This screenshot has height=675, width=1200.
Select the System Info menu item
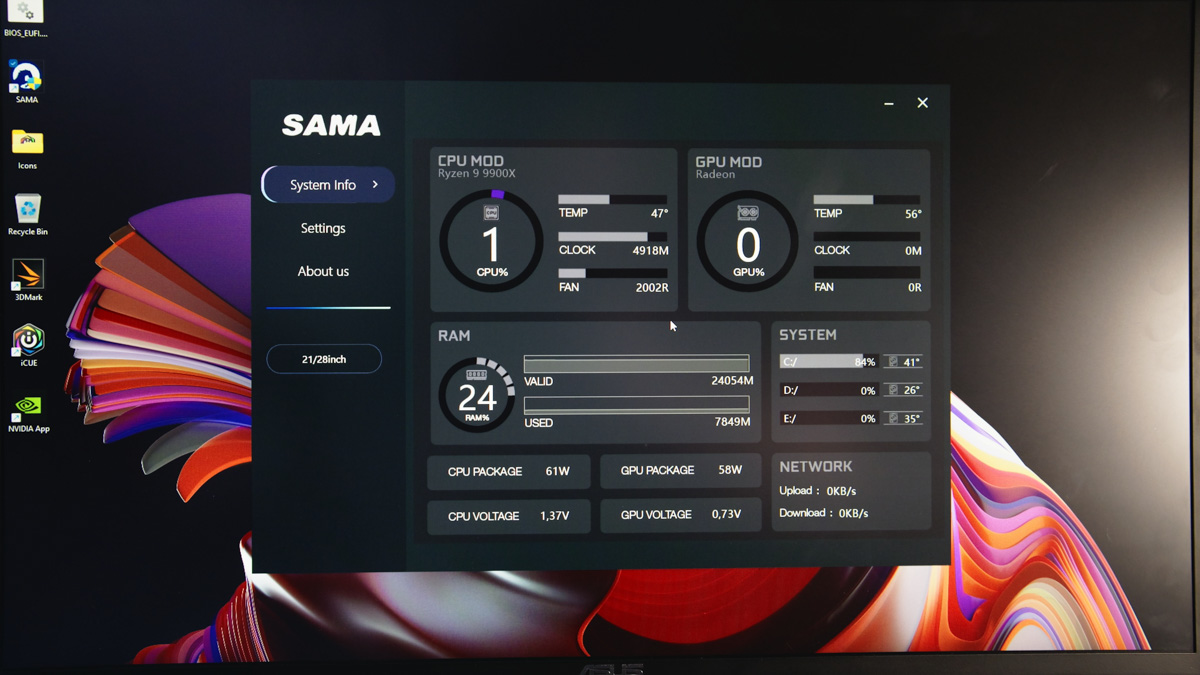click(328, 185)
